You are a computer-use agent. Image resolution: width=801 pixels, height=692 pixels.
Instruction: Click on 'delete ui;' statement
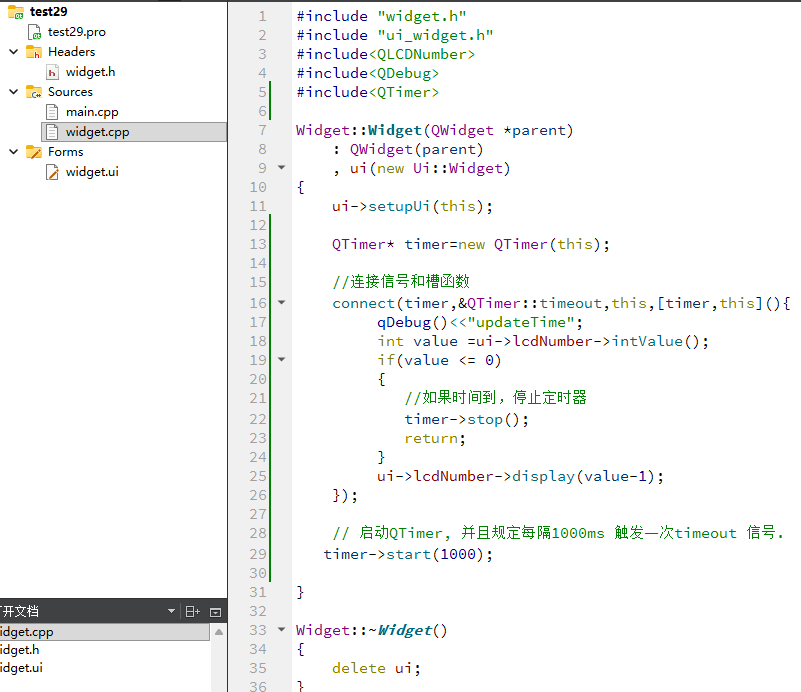tap(376, 668)
